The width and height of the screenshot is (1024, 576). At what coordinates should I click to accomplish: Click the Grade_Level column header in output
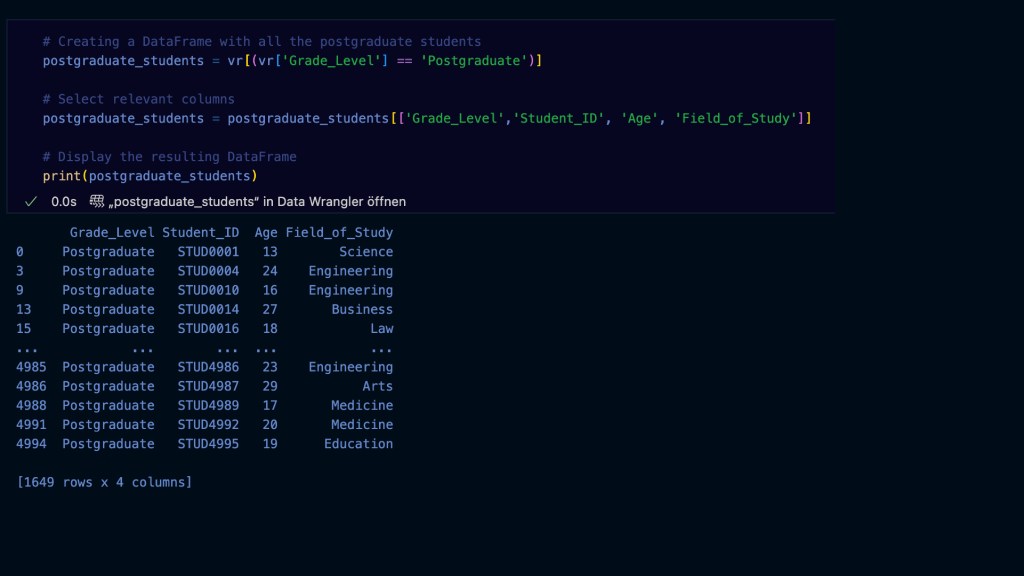[112, 233]
